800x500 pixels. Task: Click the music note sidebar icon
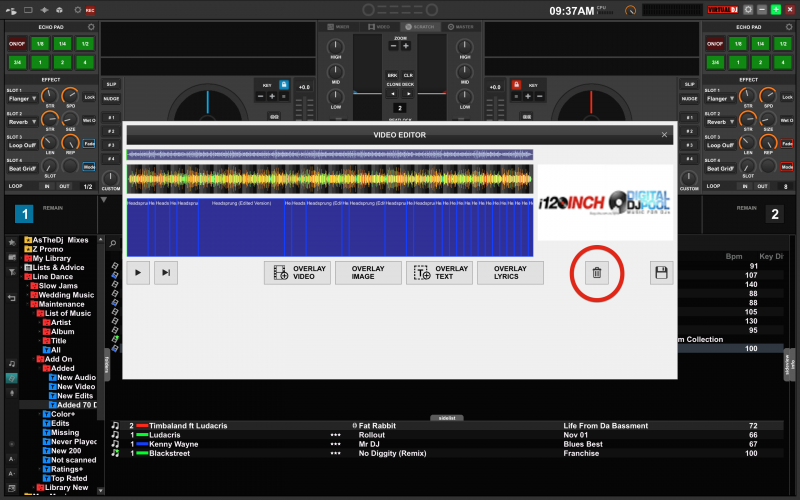pos(12,364)
